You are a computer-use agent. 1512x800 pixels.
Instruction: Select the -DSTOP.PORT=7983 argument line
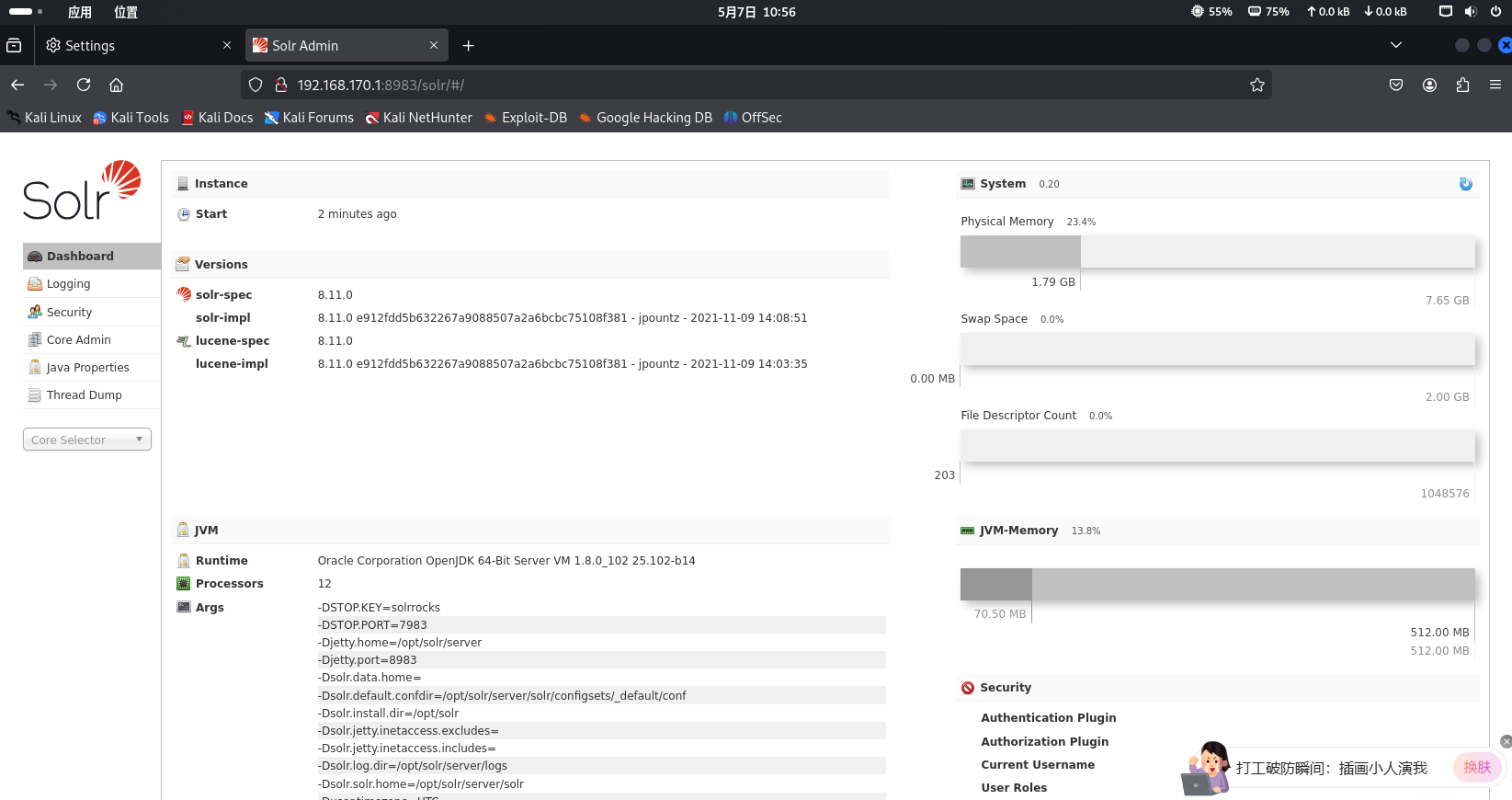tap(601, 624)
